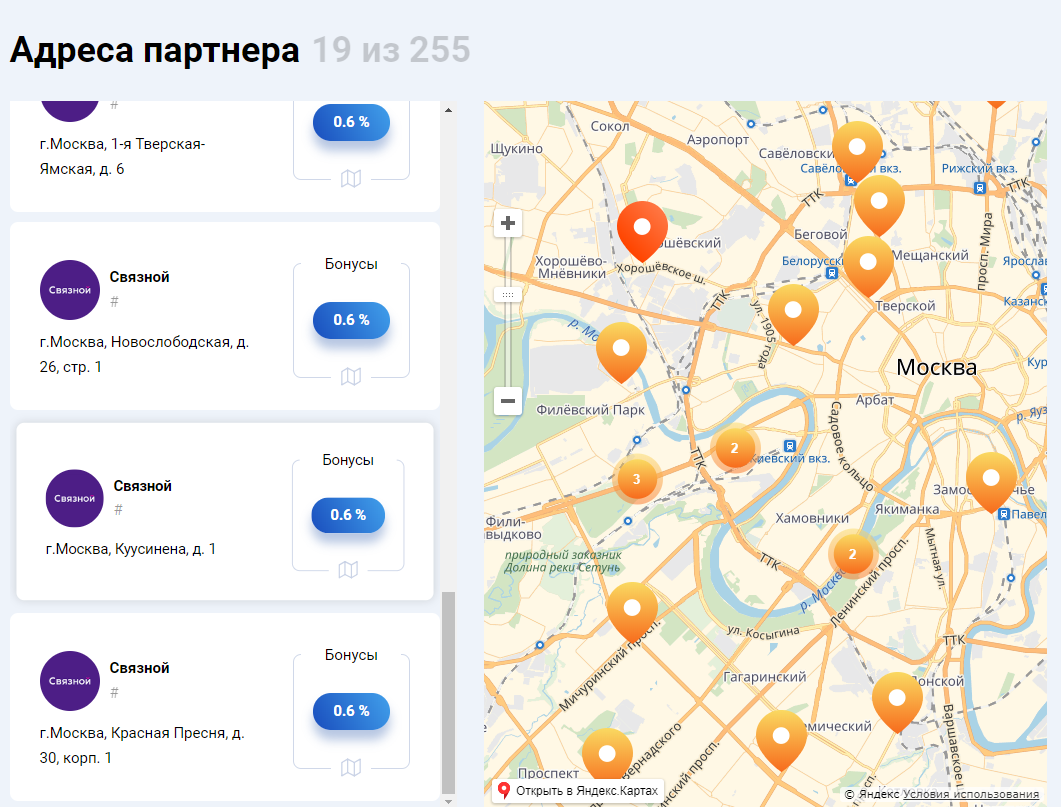
Task: Select address Красная Пресня, д. 30
Action: click(x=142, y=745)
